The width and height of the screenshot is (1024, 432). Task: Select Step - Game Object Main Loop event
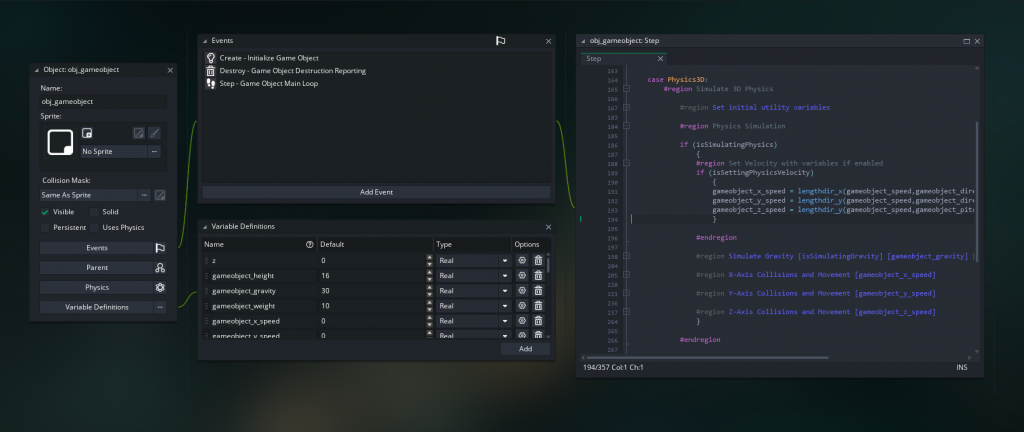pos(268,84)
